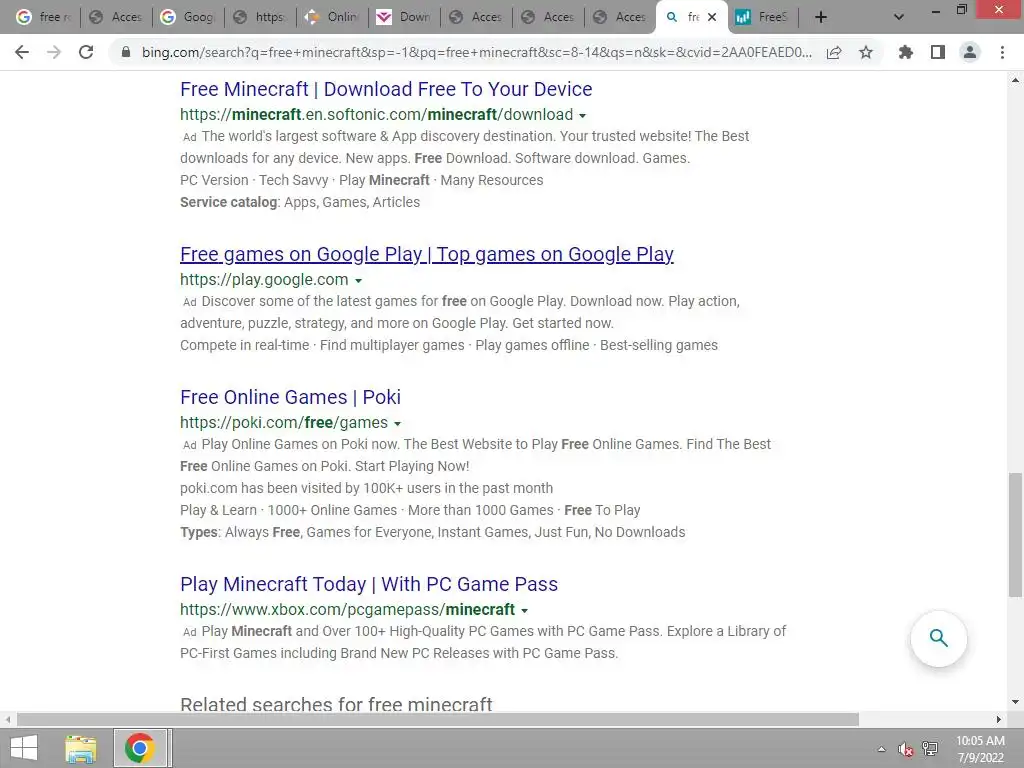Expand the poki.com URL dropdown arrow
Image resolution: width=1024 pixels, height=768 pixels.
click(x=397, y=424)
